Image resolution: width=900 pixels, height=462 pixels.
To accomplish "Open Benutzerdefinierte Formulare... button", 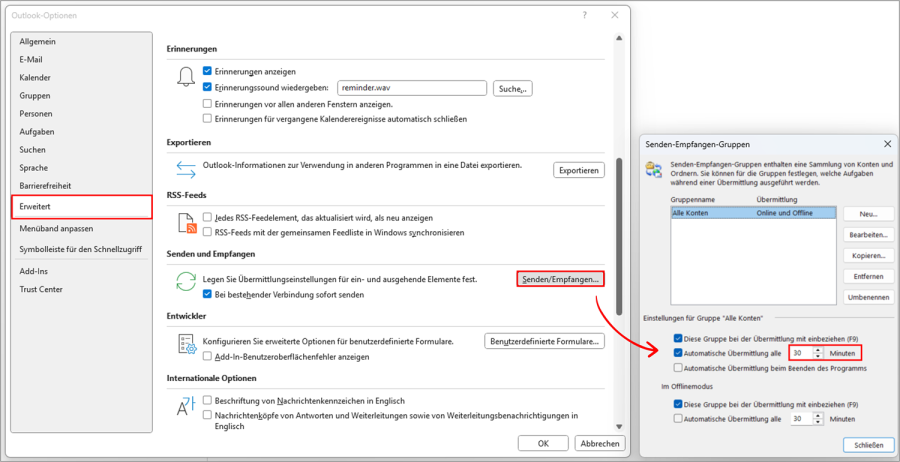I will [545, 341].
